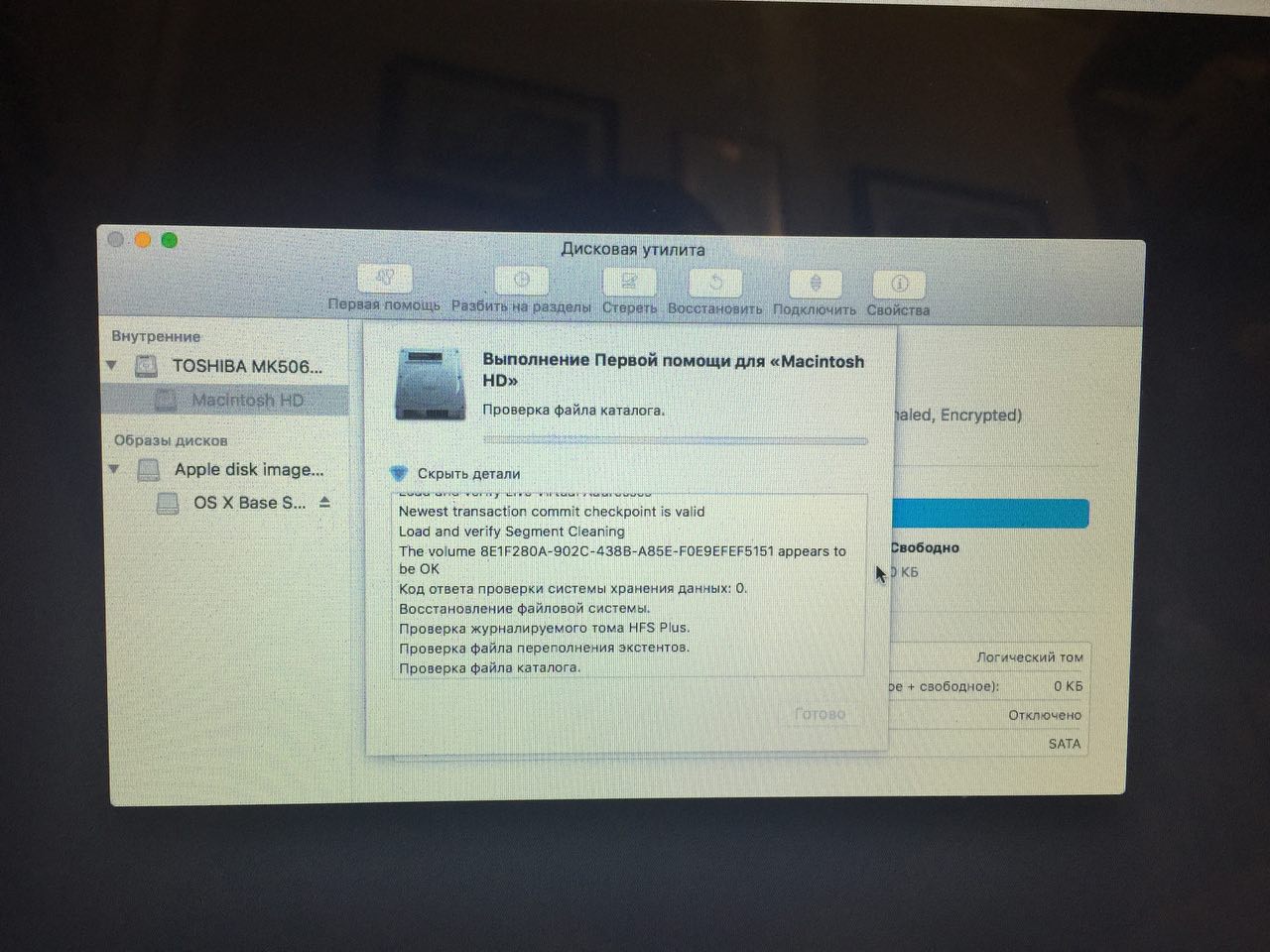Click the Erase (Стереть) toolbar icon
This screenshot has width=1270, height=952.
629,282
